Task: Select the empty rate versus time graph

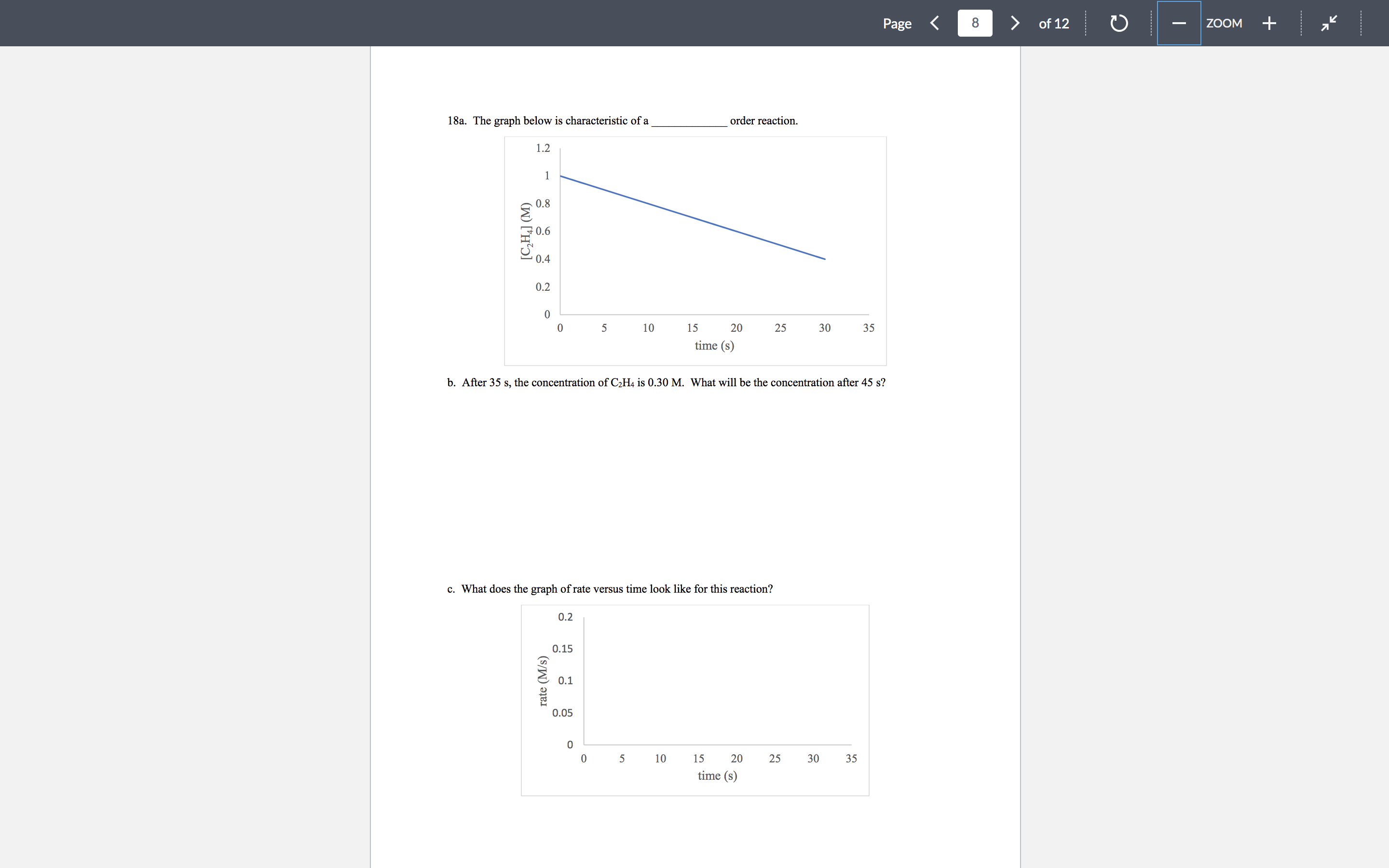Action: [694, 699]
